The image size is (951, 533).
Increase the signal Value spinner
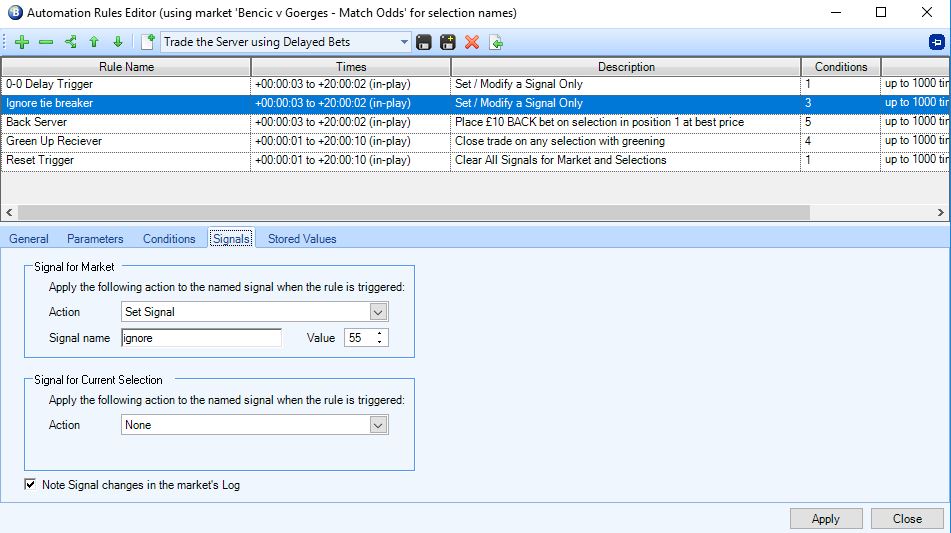coord(380,334)
